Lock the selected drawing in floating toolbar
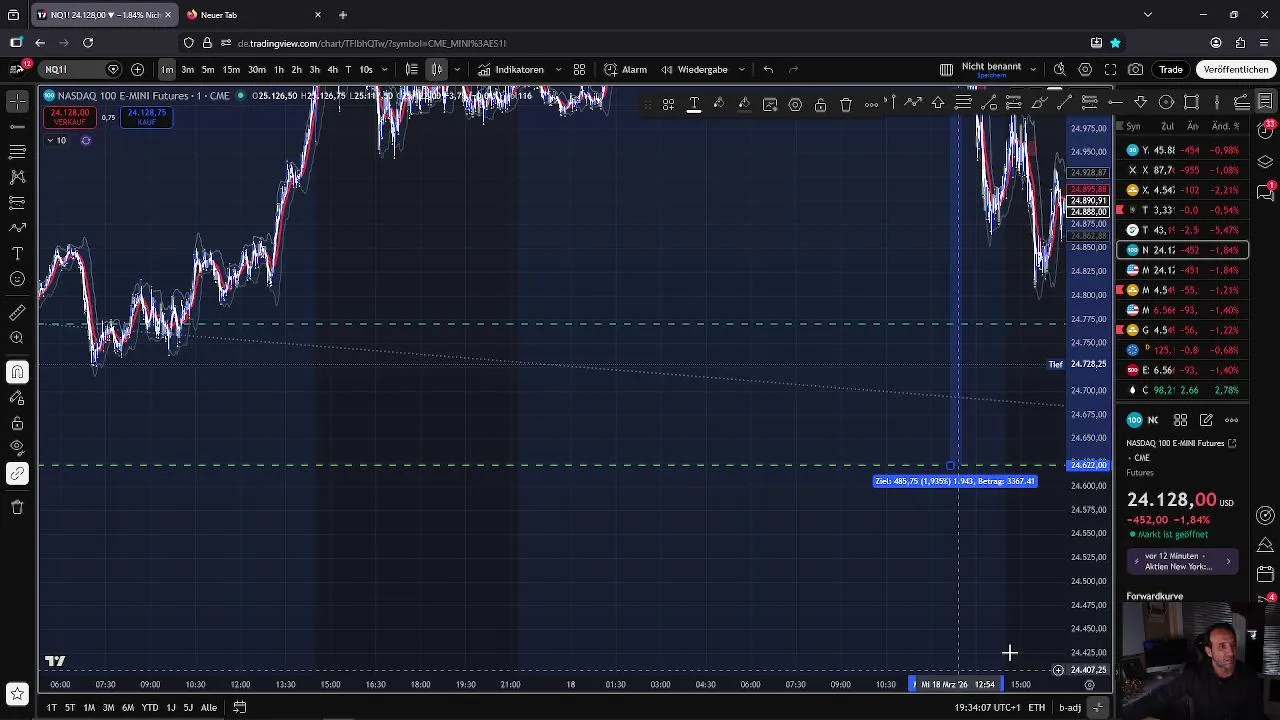Screen dimensions: 1280x720 820,104
